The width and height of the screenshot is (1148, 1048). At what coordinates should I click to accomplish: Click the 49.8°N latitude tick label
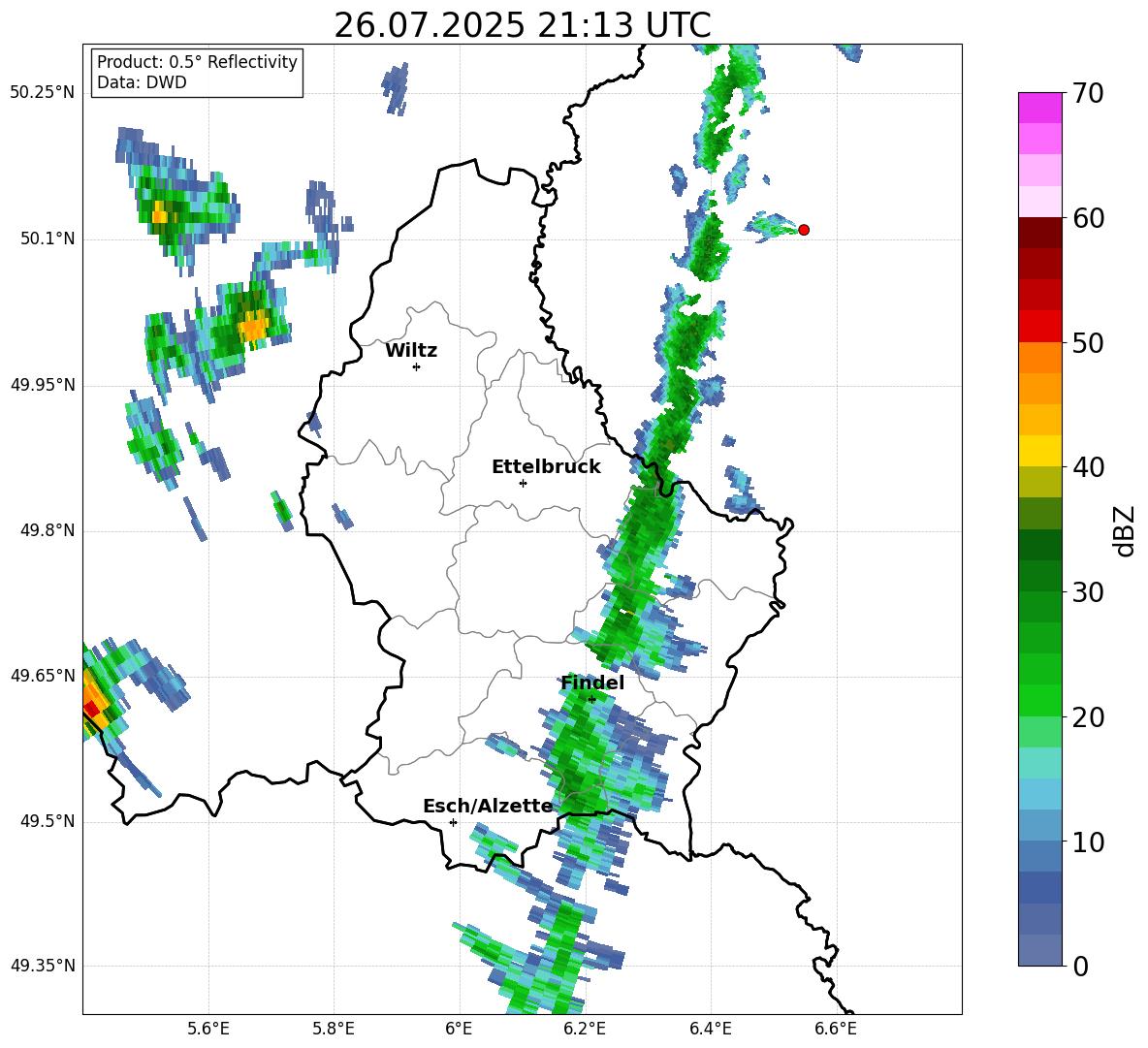click(x=48, y=530)
